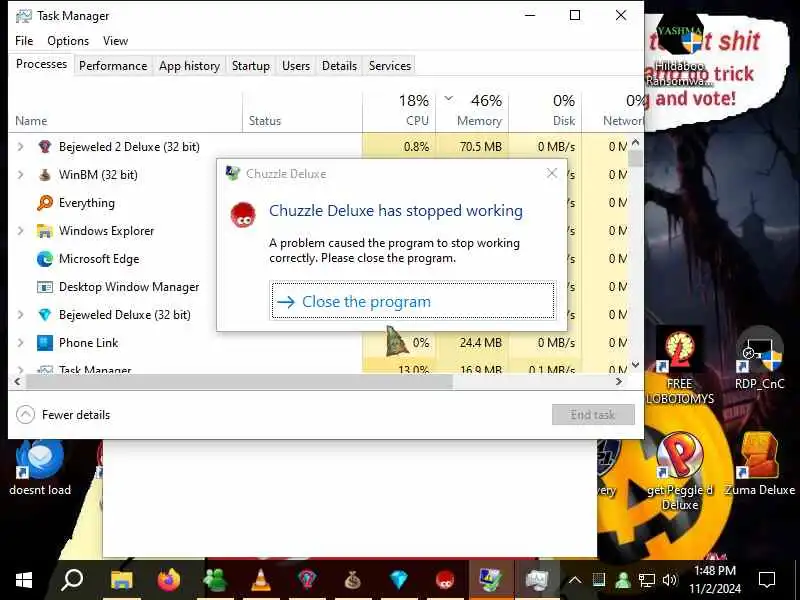This screenshot has height=600, width=800.
Task: Click the Desktop Window Manager icon
Action: click(x=45, y=287)
